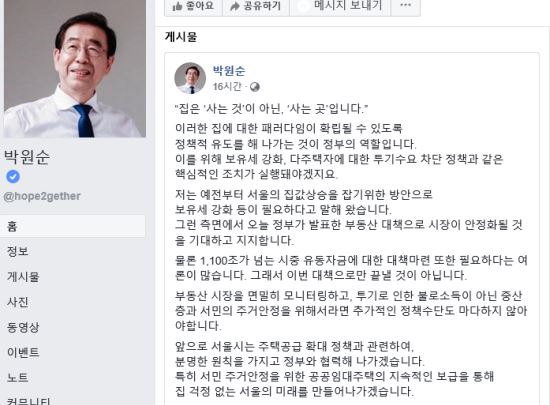The width and height of the screenshot is (550, 405).
Task: Open the 동영상 sidebar section
Action: pyautogui.click(x=23, y=327)
